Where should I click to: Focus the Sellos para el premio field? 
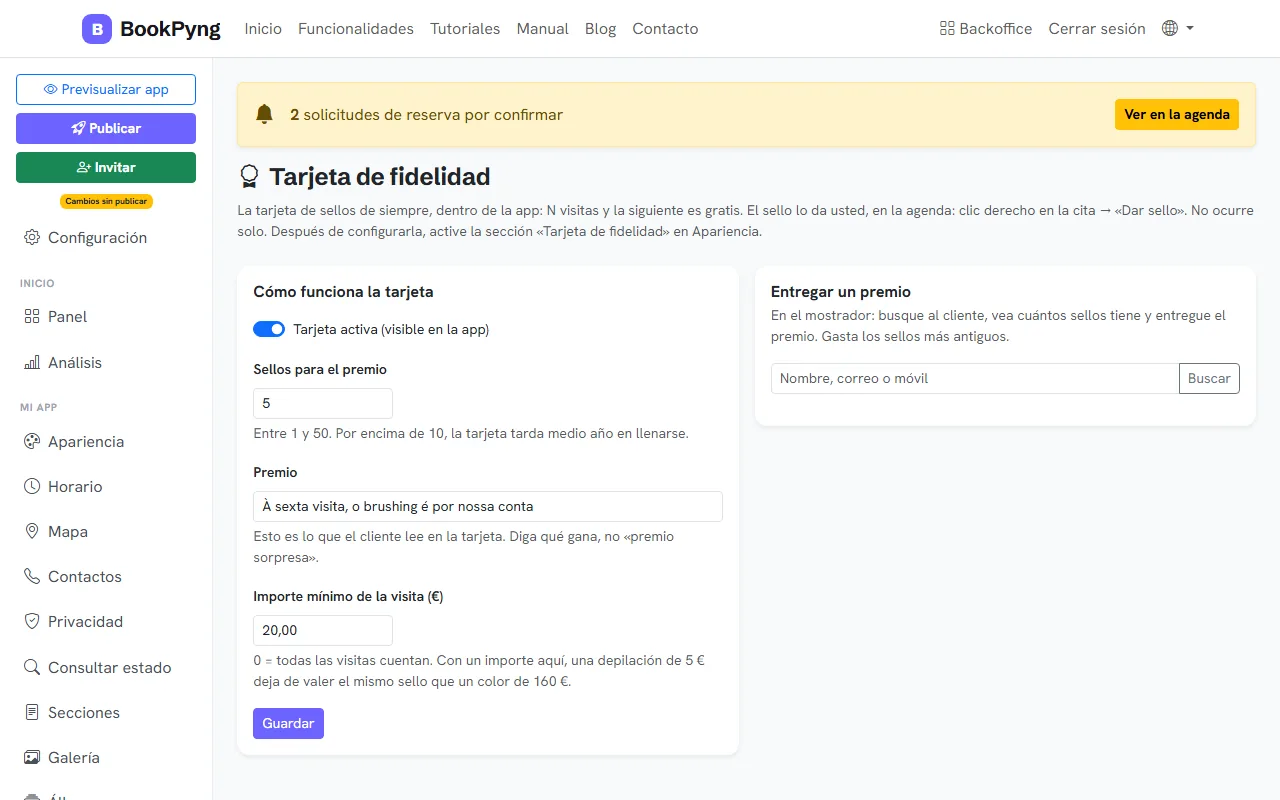click(x=323, y=403)
